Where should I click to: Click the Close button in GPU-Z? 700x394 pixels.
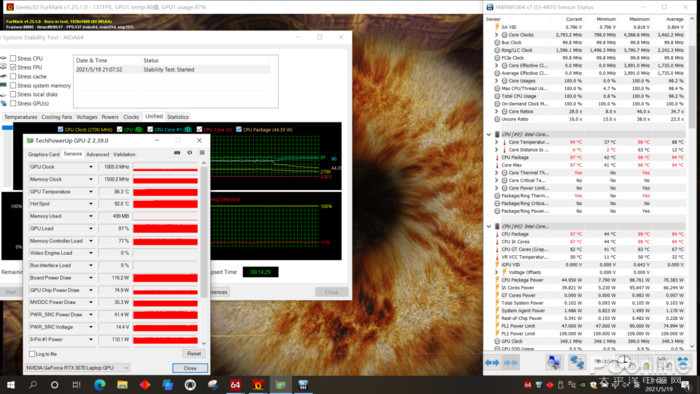point(190,368)
